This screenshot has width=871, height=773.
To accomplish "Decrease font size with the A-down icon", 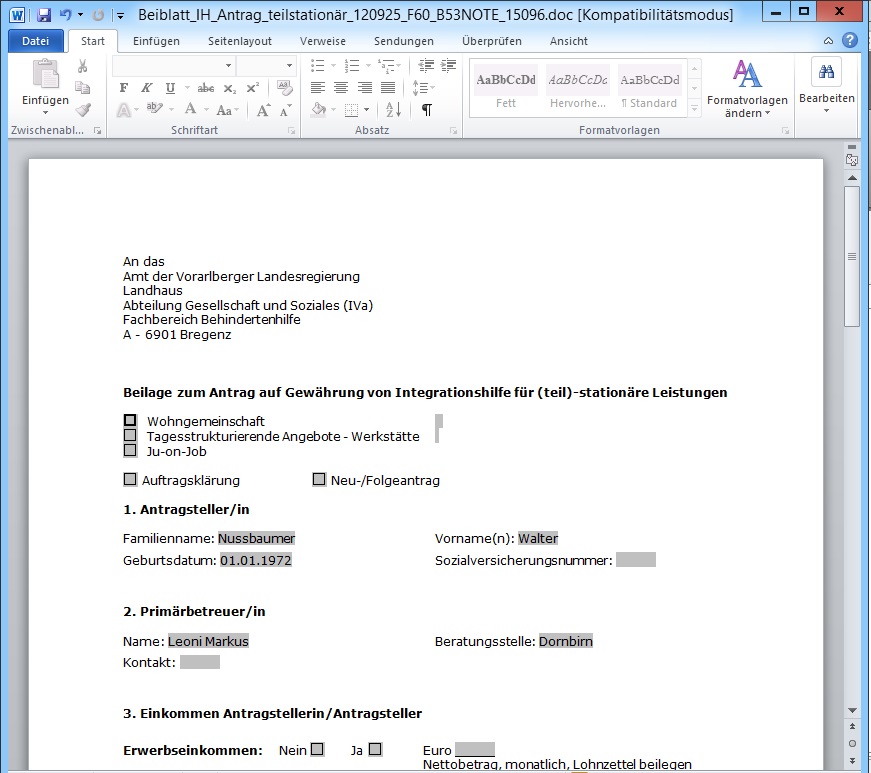I will [286, 110].
